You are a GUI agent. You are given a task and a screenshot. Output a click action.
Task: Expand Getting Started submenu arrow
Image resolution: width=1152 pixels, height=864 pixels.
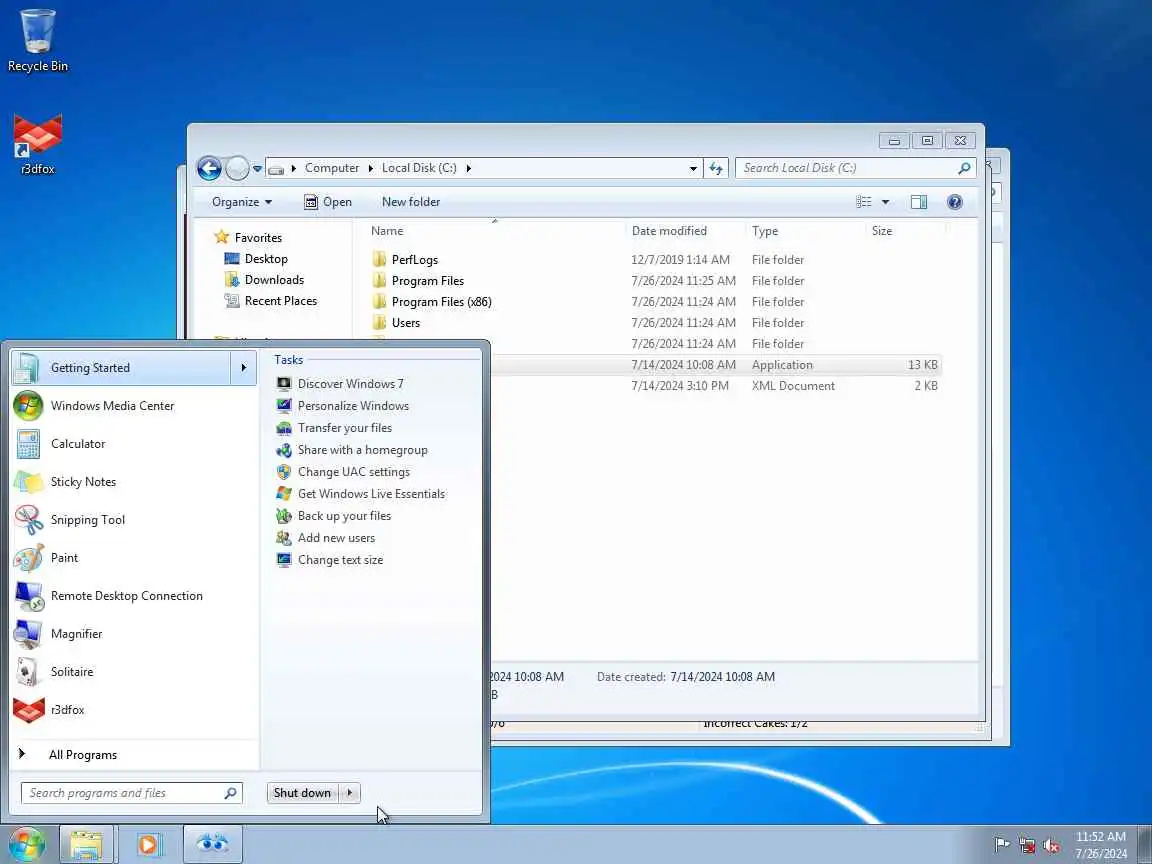[244, 367]
